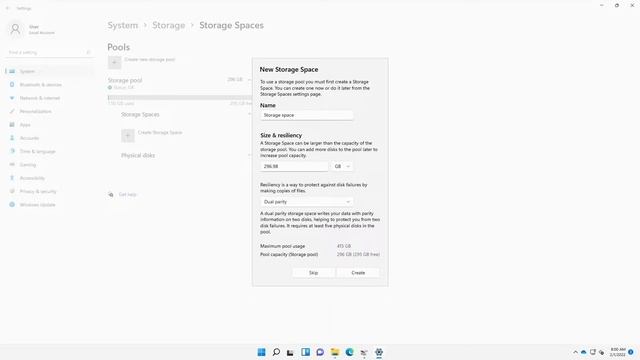Click the Maximum pool usage label

(282, 246)
